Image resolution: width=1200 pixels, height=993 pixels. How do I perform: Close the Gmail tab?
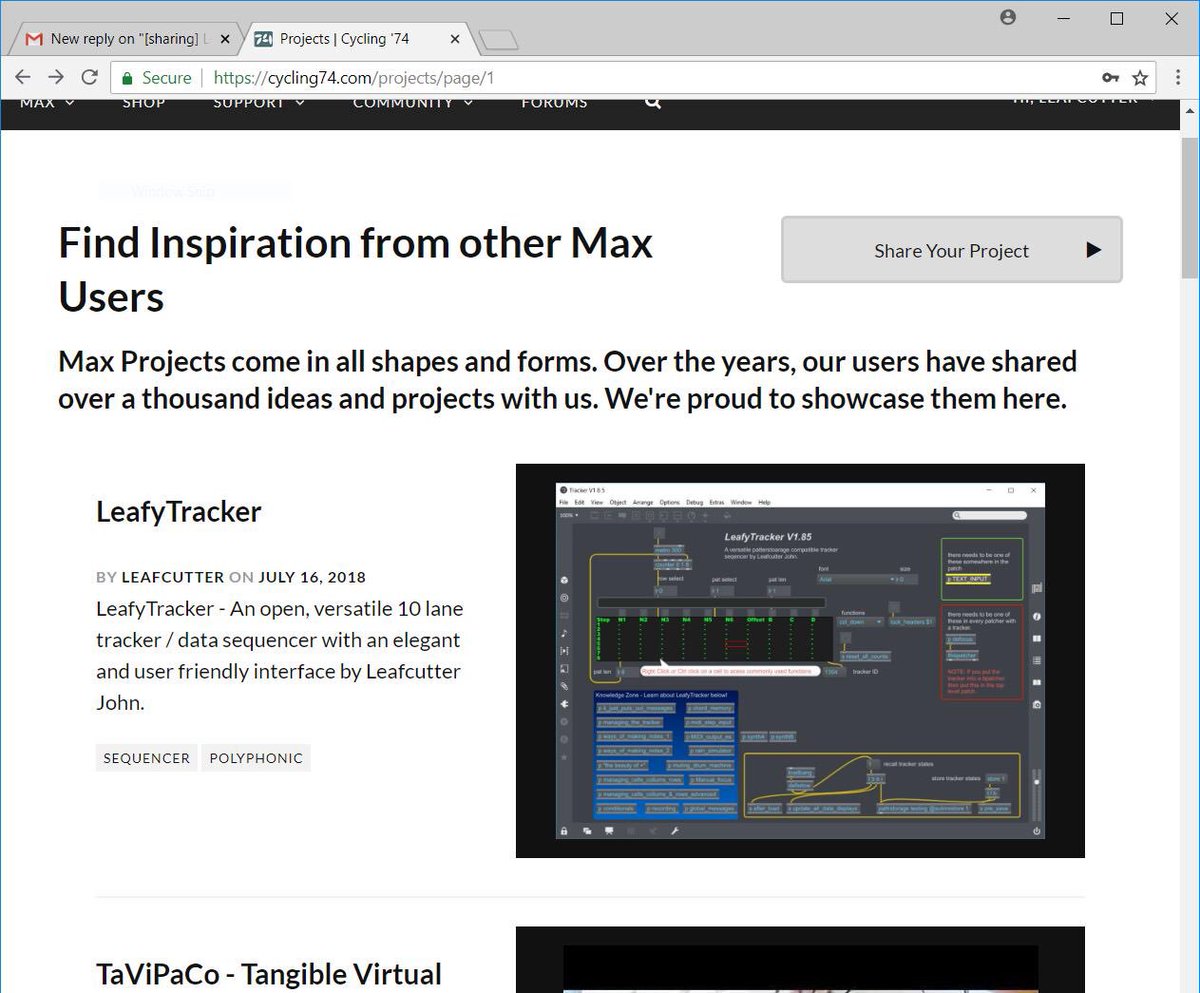coord(224,39)
